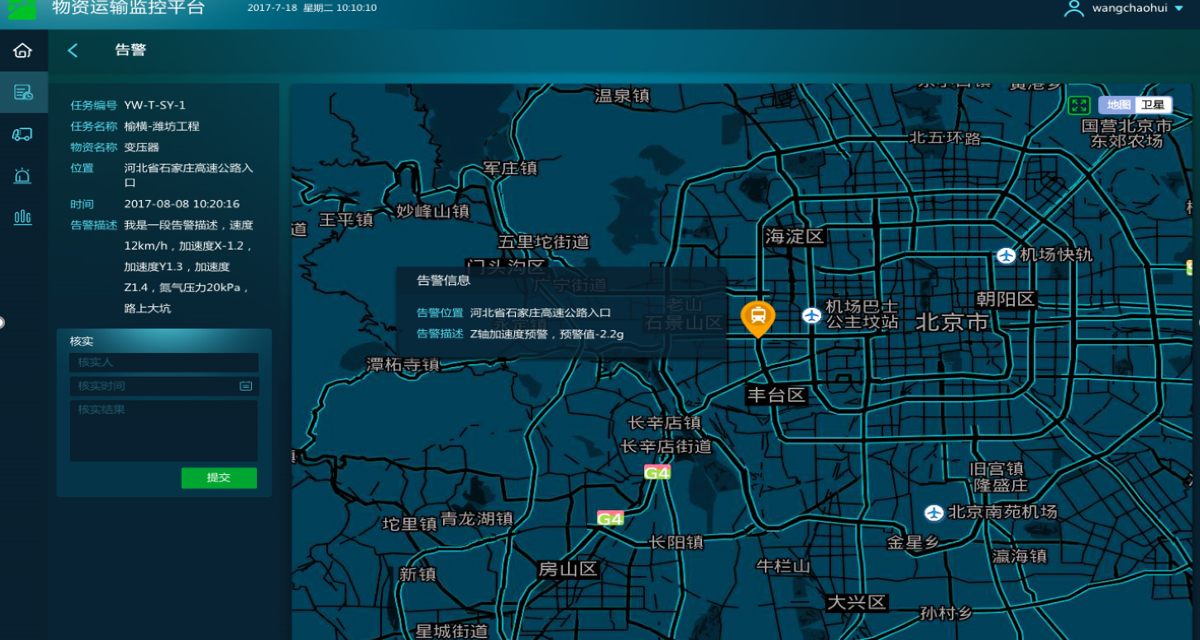Go back using the left arrow
The height and width of the screenshot is (640, 1200).
coord(72,50)
